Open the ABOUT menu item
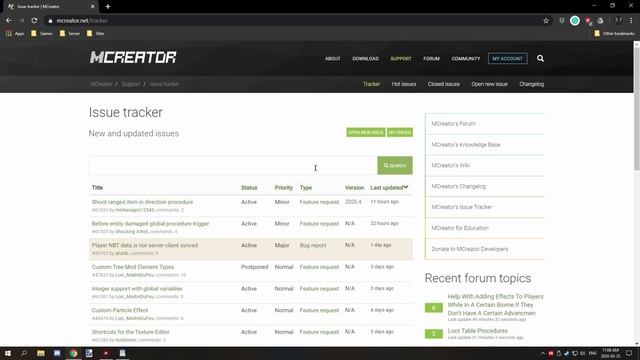 [x=333, y=59]
